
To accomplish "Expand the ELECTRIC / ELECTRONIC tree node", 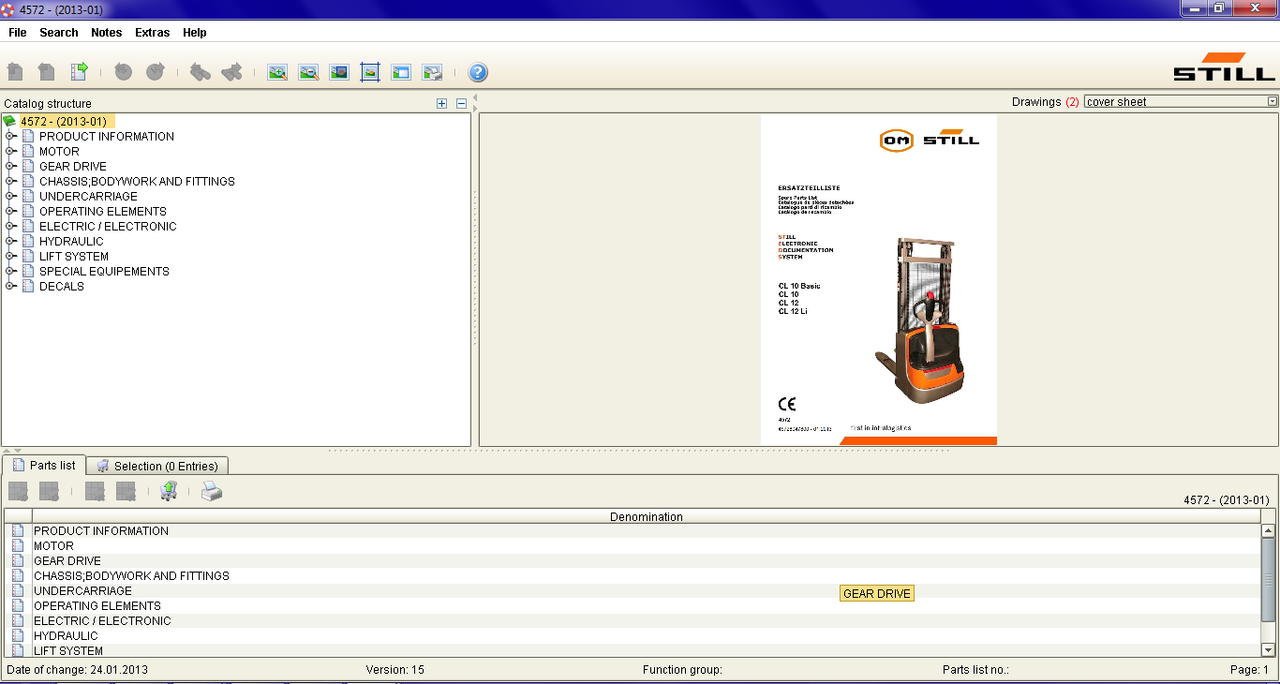I will tap(10, 227).
